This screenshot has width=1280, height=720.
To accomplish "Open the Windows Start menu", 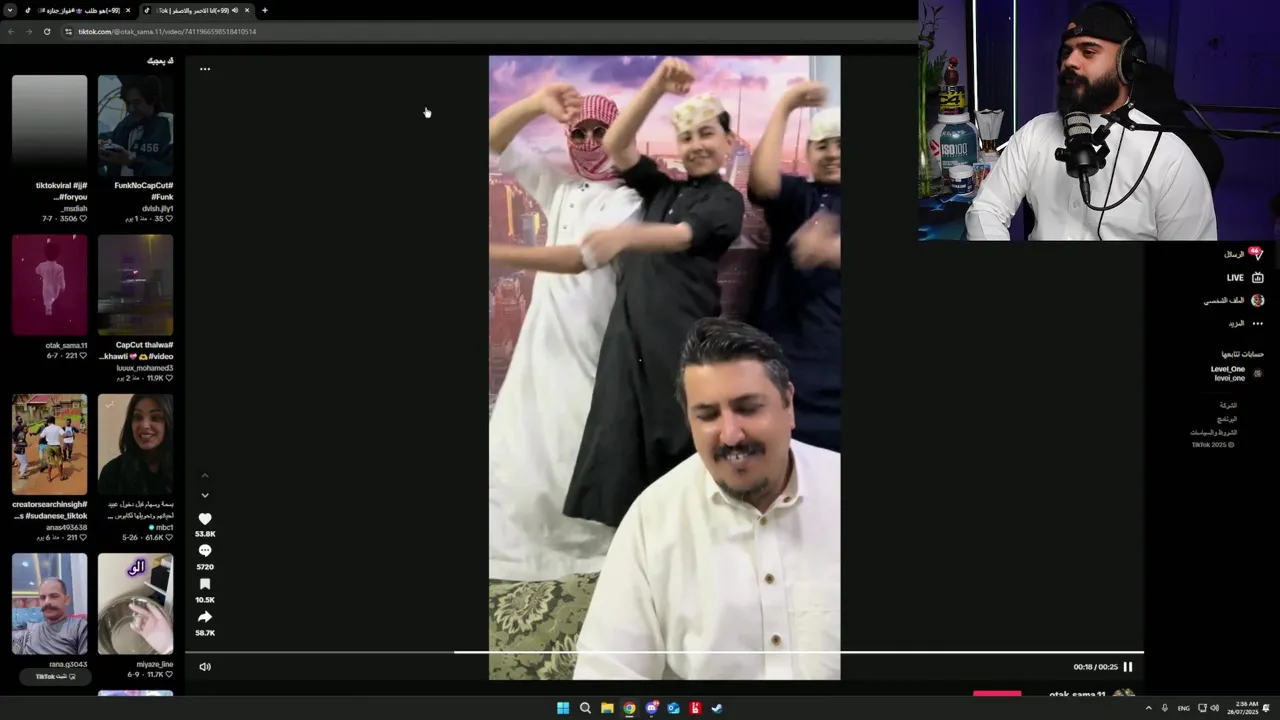I will pos(563,708).
